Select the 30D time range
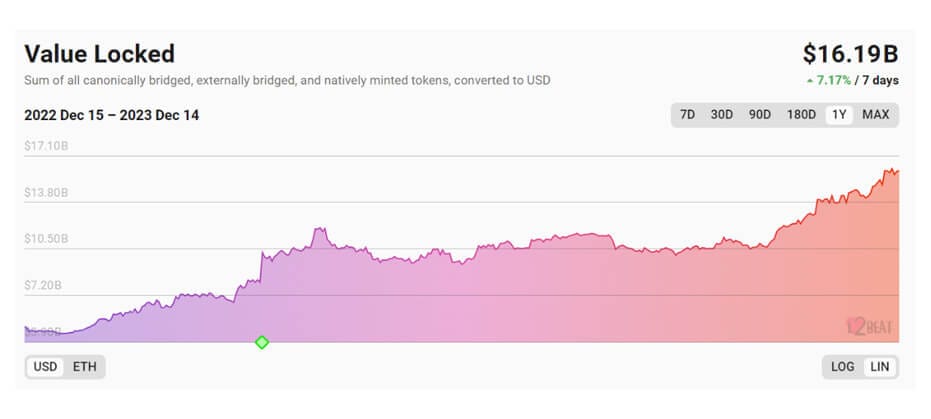The height and width of the screenshot is (419, 931). tap(721, 115)
